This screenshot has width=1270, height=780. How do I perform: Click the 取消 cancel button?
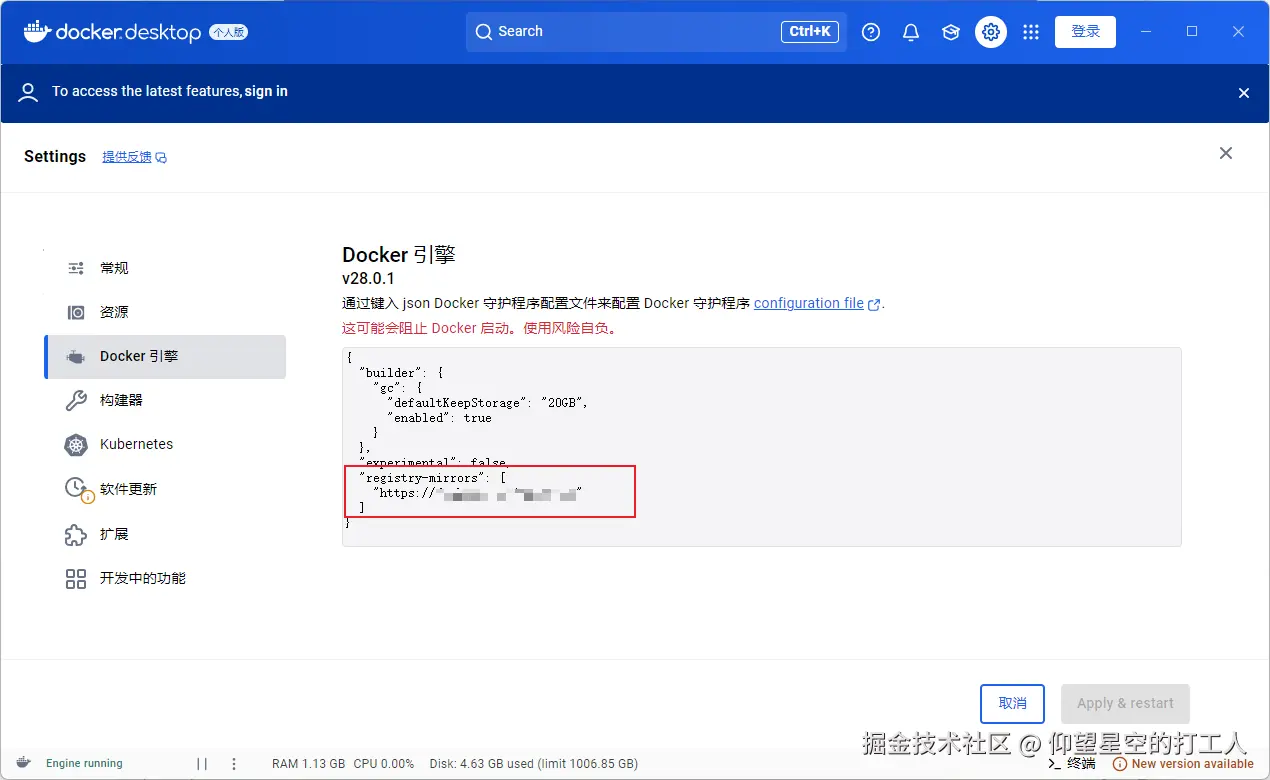[x=1013, y=703]
